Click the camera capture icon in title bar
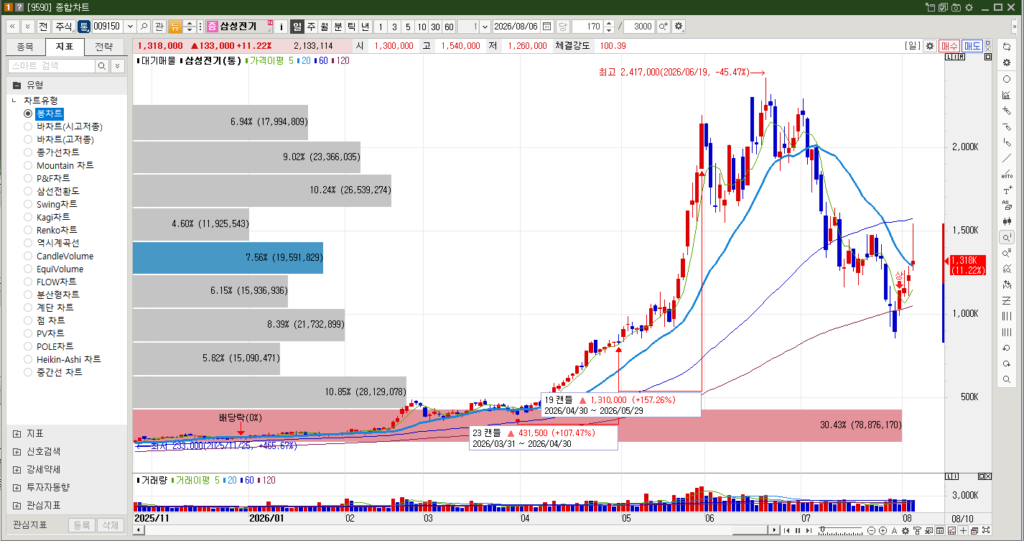The image size is (1024, 541). pos(956,7)
